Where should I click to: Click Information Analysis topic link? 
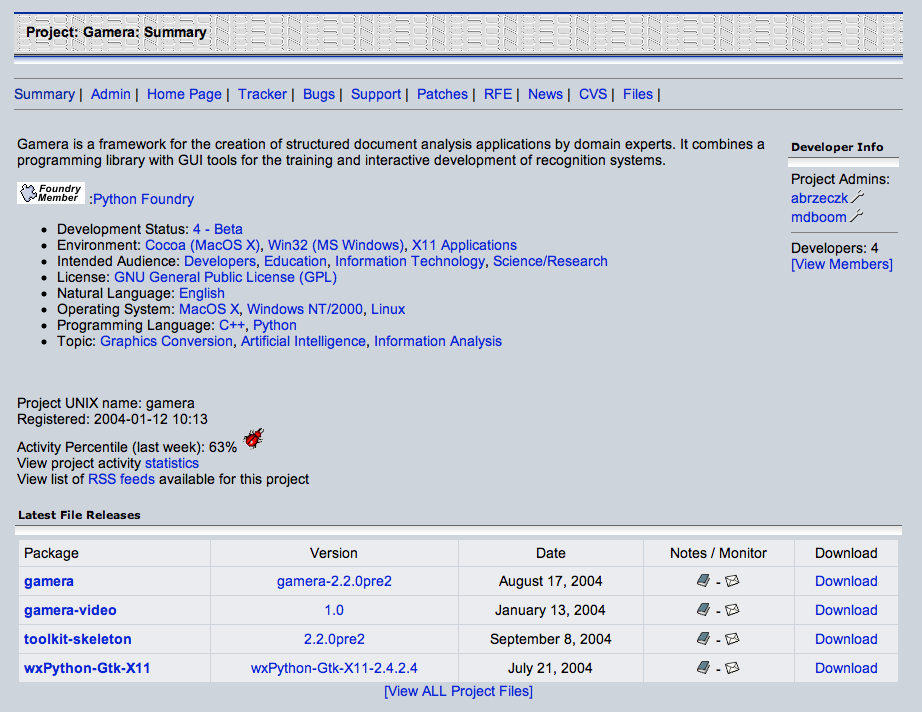coord(438,341)
